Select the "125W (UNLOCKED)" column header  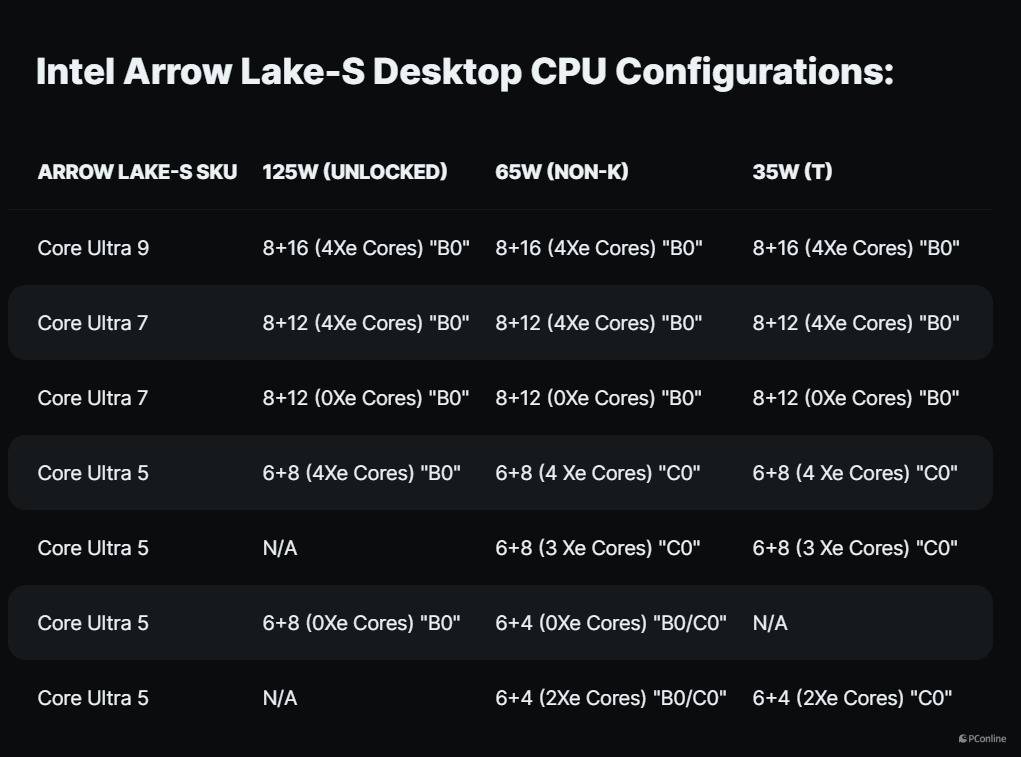coord(354,172)
